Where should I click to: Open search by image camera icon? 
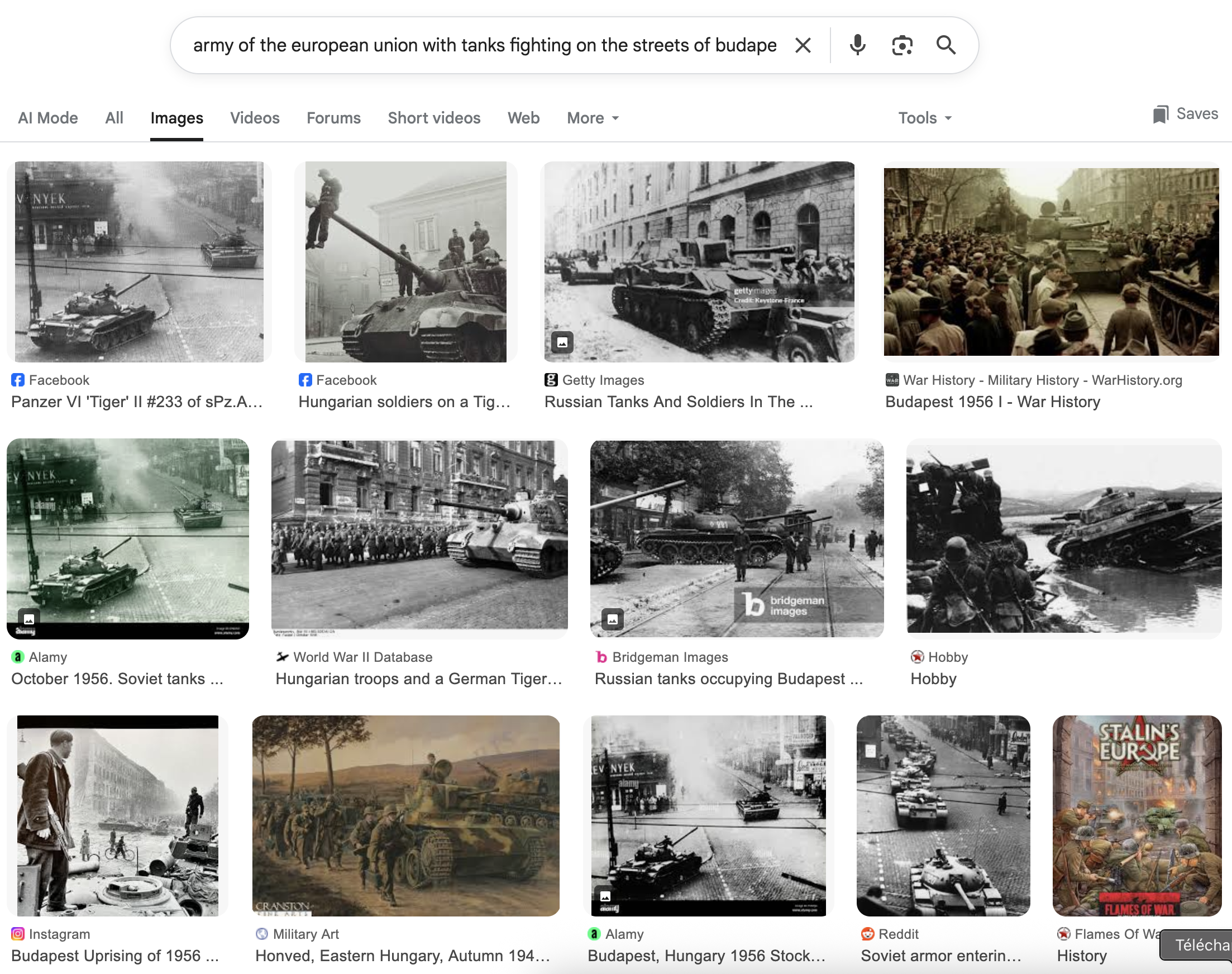(x=902, y=45)
